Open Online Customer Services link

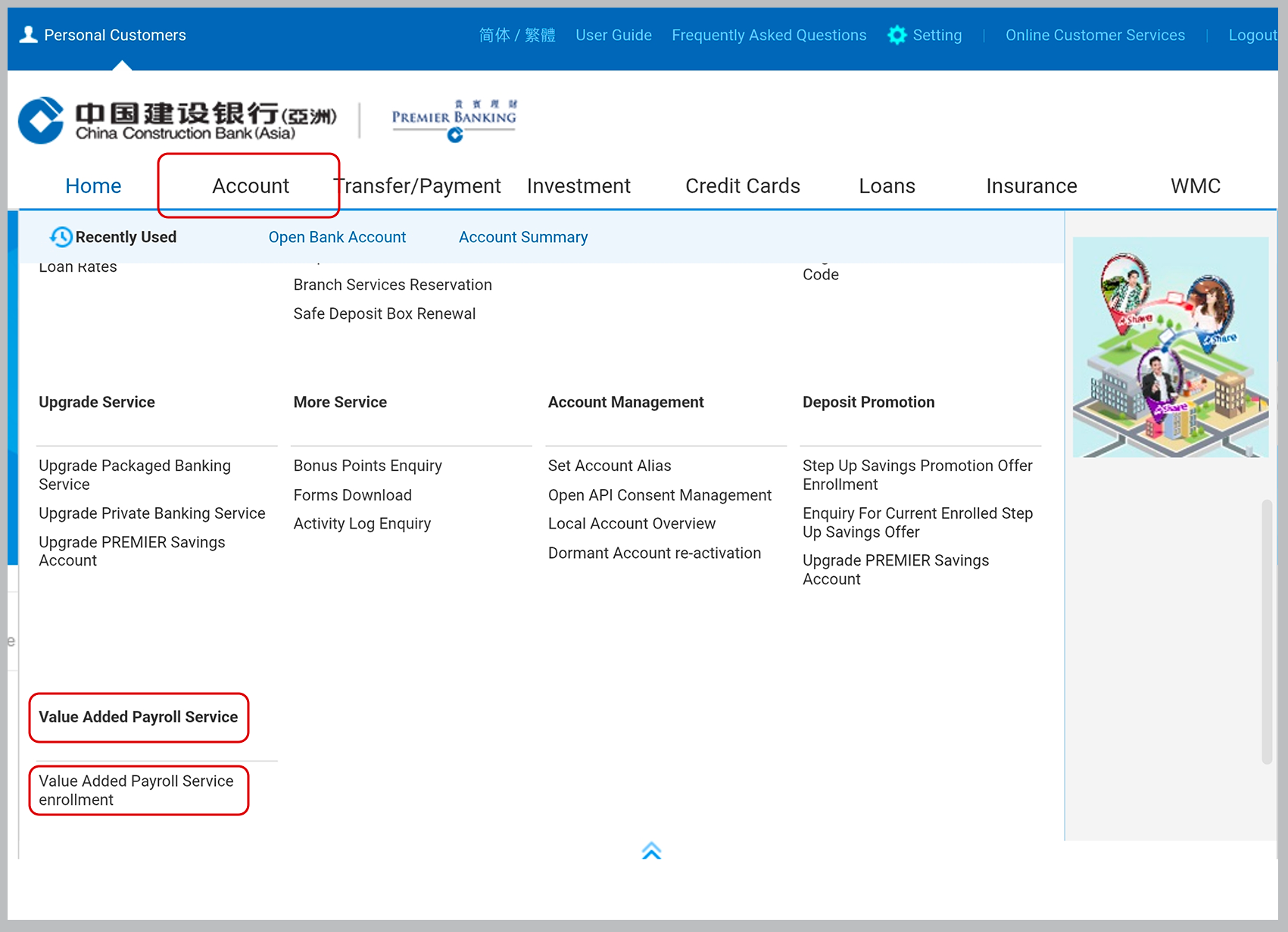point(1095,35)
